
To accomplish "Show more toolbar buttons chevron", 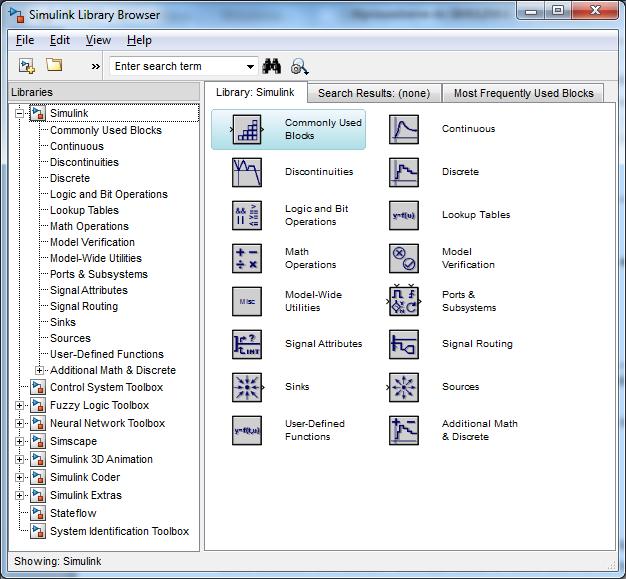I will 95,66.
